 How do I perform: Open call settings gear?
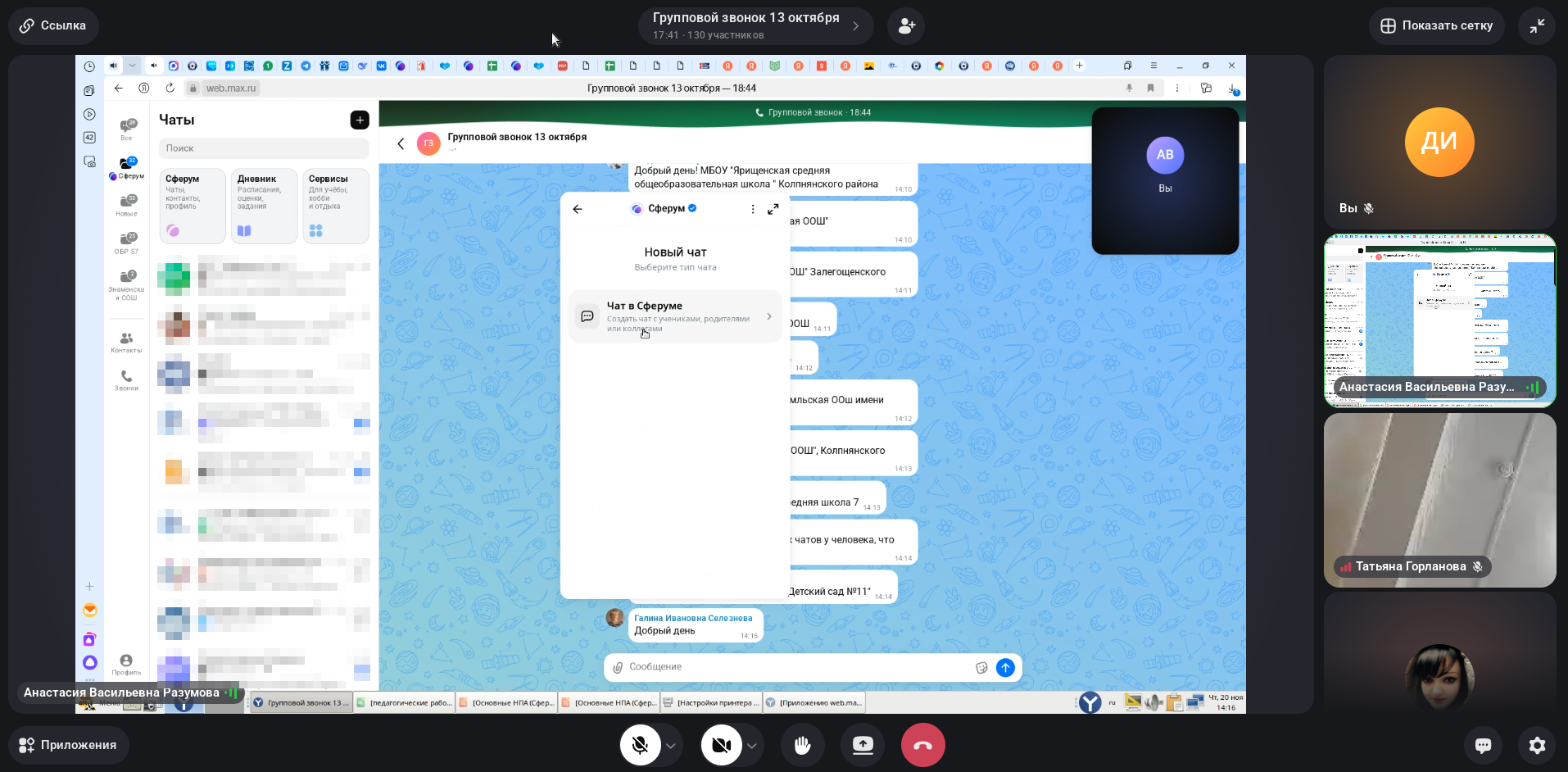pos(1537,745)
